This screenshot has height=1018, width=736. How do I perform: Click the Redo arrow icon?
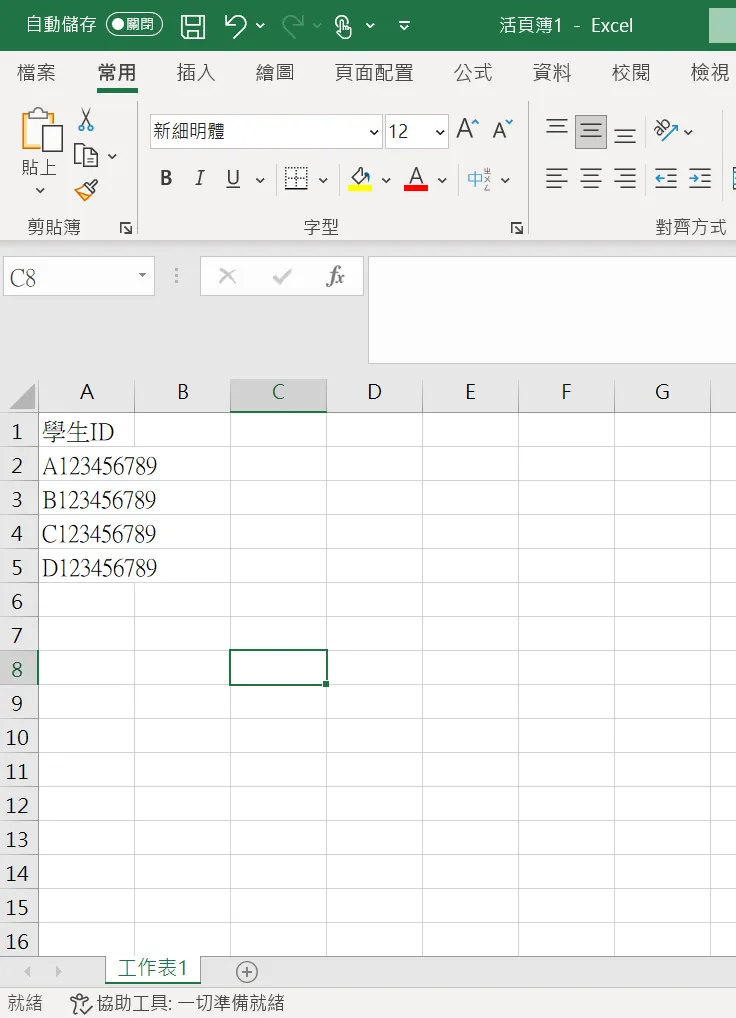pos(293,26)
